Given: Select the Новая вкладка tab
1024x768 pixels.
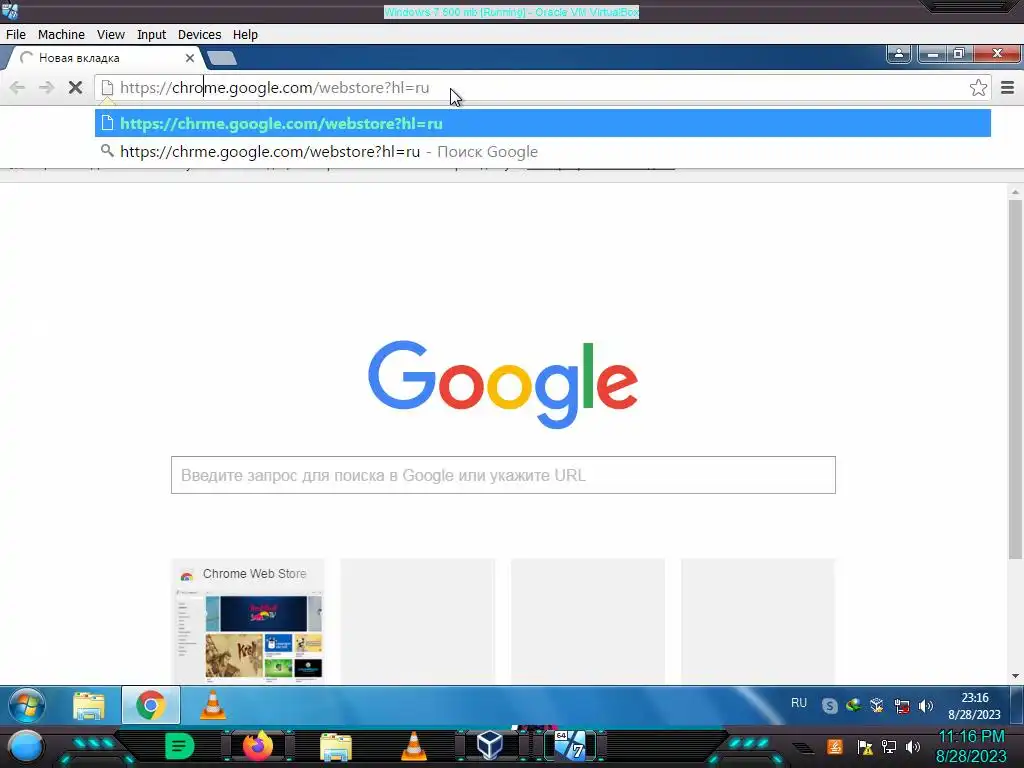Looking at the screenshot, I should [x=104, y=58].
